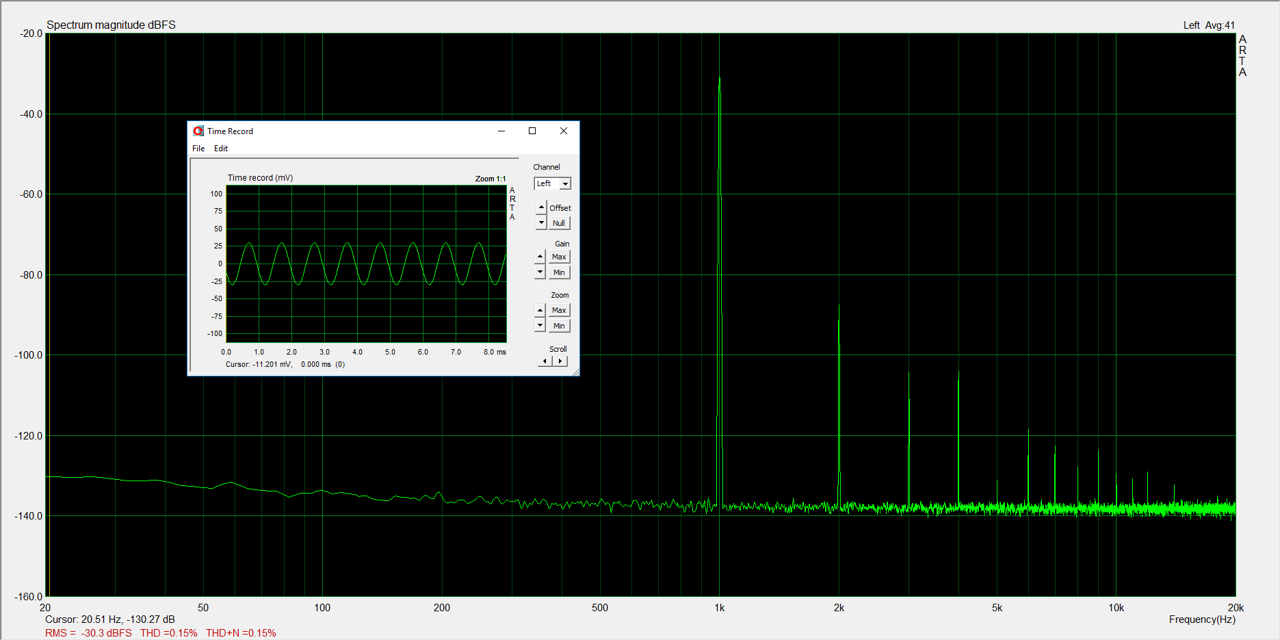Click the THD+N =0.15% readout

coord(241,633)
